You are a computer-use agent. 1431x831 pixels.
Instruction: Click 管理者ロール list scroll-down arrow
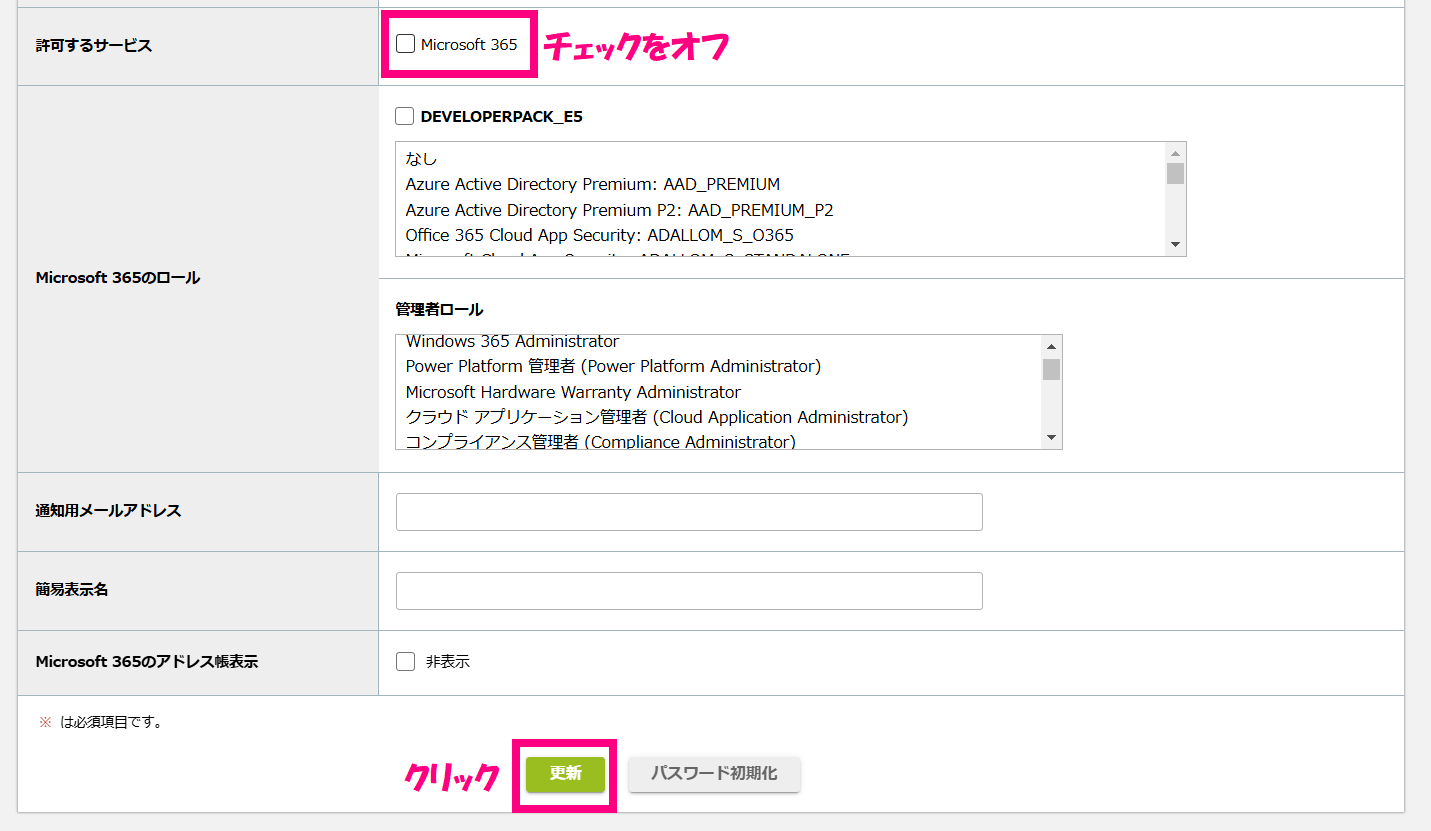pyautogui.click(x=1051, y=438)
